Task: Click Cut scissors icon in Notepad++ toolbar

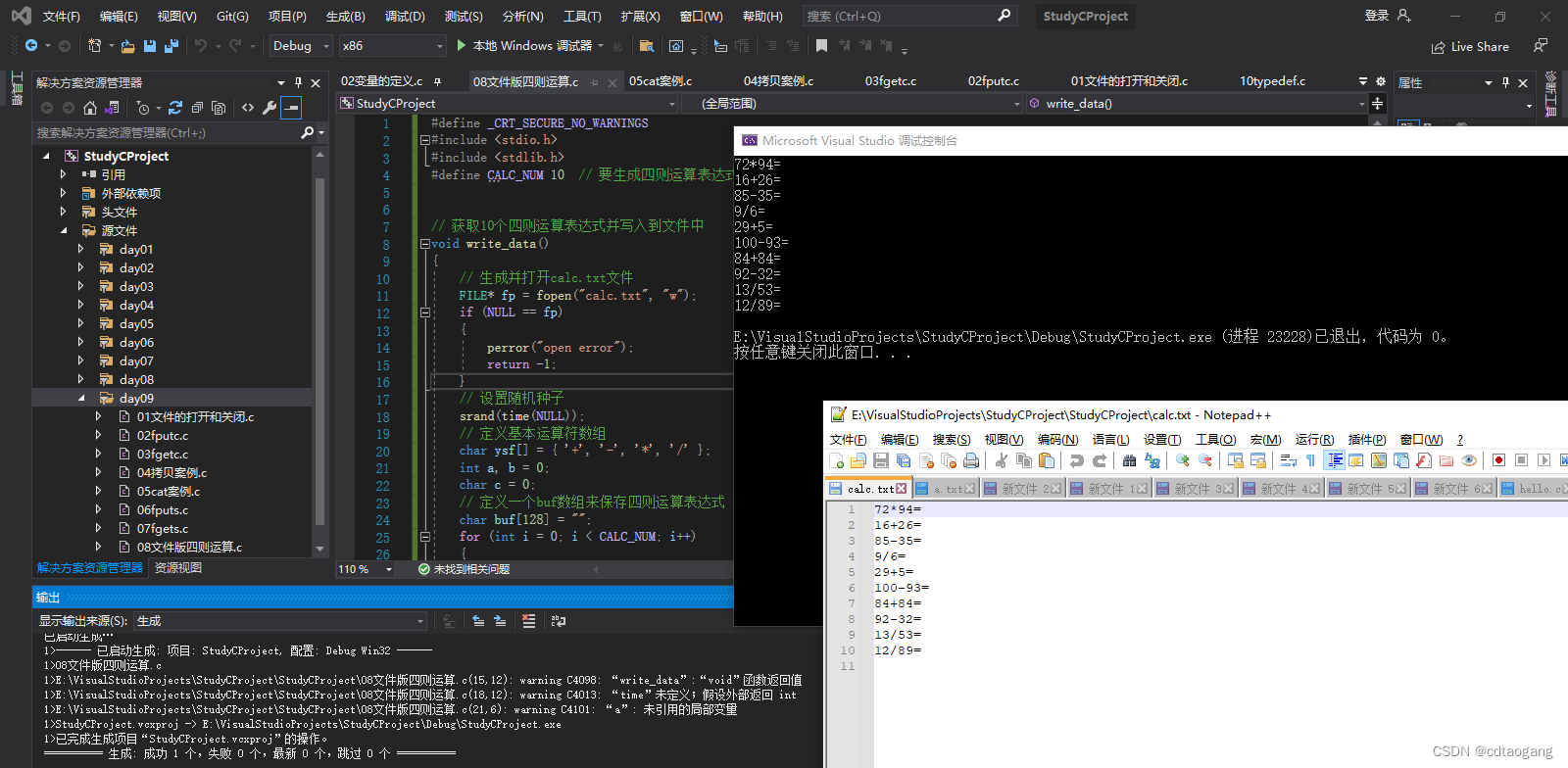Action: point(1002,460)
